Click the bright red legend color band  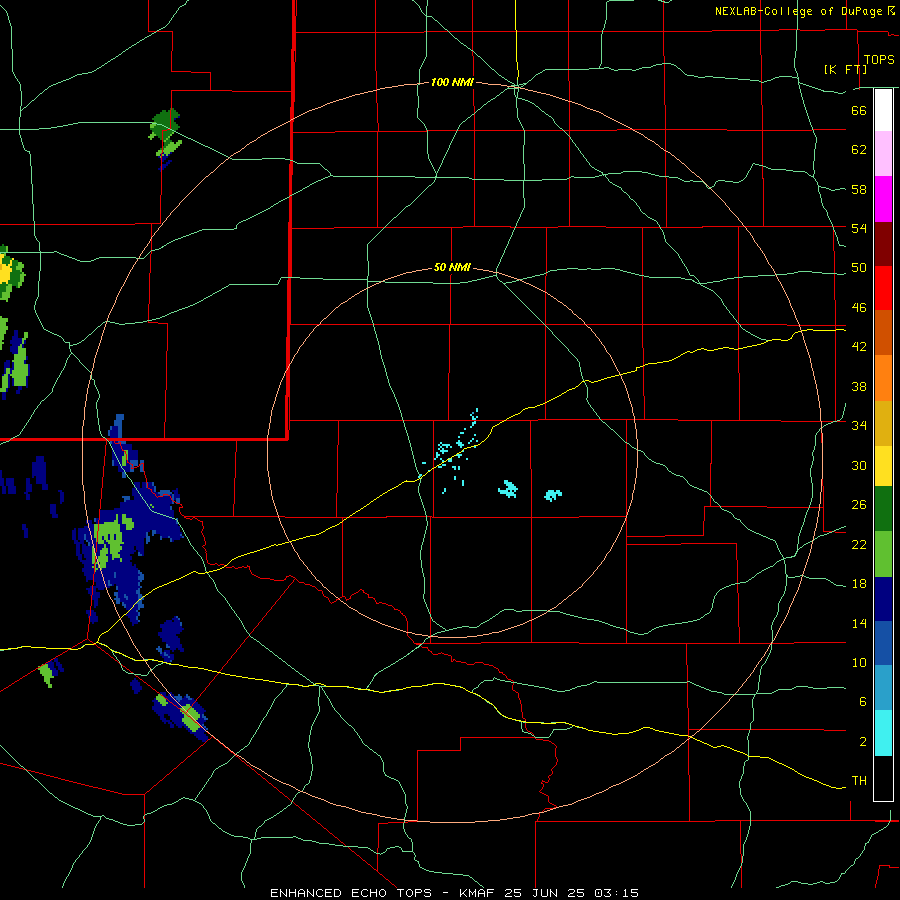[x=883, y=288]
